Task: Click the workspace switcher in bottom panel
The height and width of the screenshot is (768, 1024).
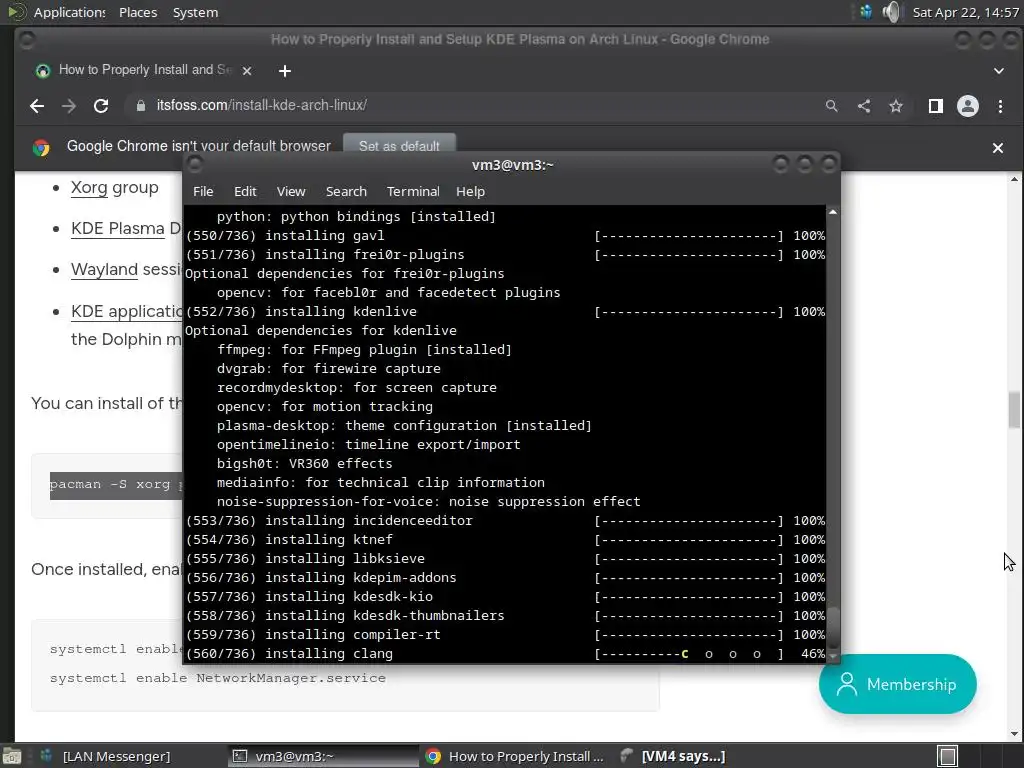Action: coord(948,756)
